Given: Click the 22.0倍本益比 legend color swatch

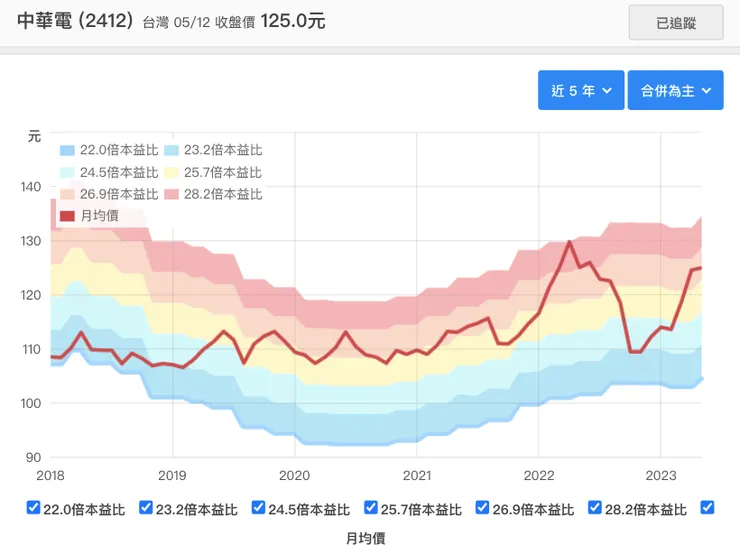Looking at the screenshot, I should coord(67,151).
